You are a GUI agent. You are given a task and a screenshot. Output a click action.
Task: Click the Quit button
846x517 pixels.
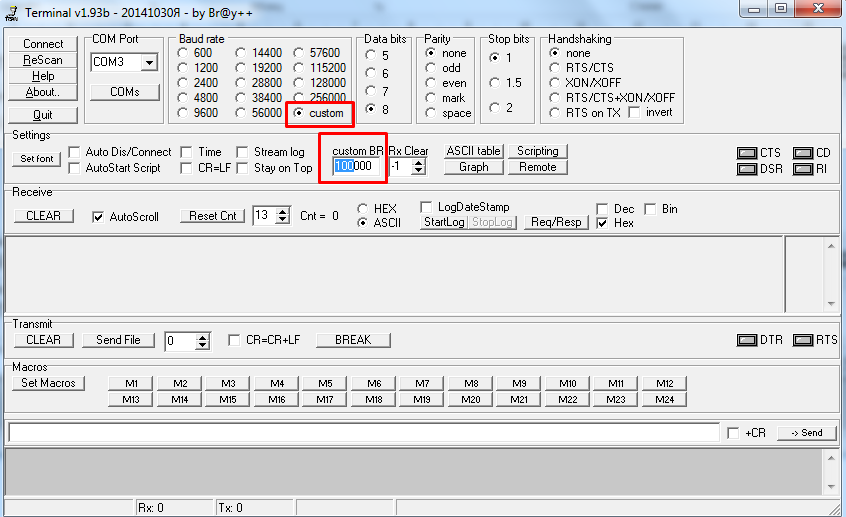pos(43,115)
